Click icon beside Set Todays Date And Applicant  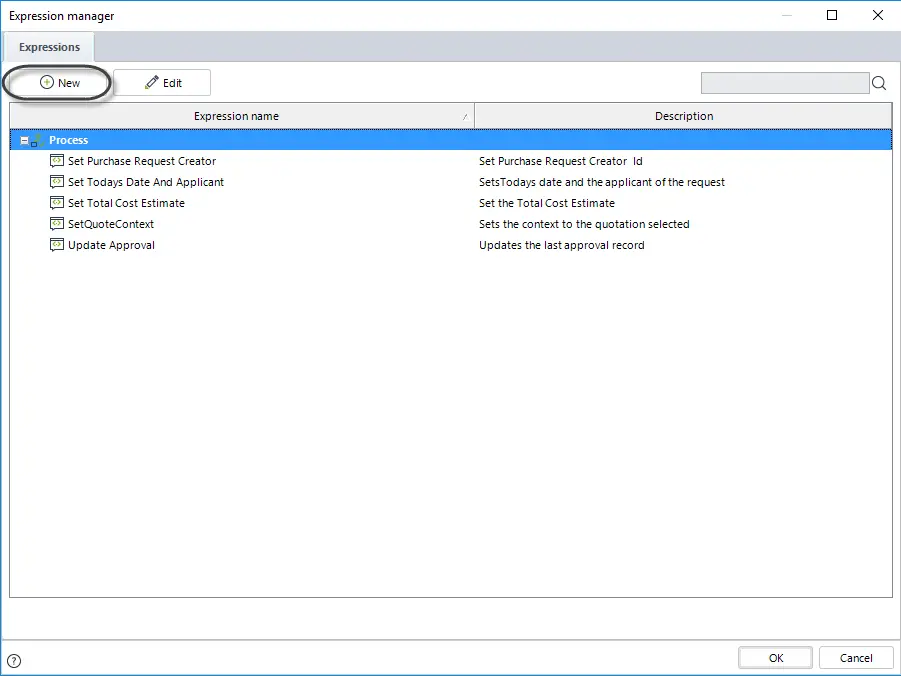click(x=56, y=182)
